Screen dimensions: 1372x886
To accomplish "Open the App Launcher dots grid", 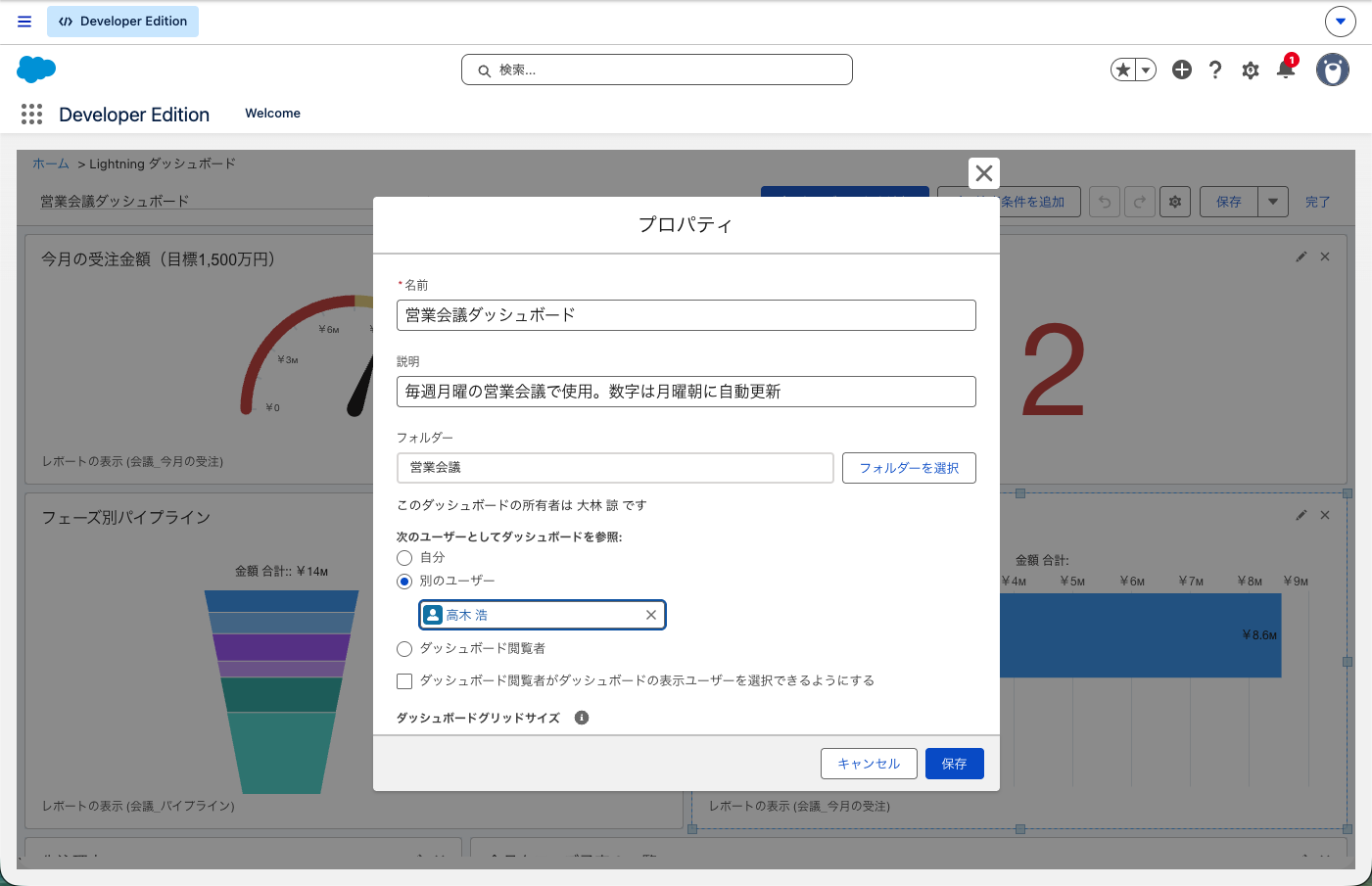I will pos(31,115).
